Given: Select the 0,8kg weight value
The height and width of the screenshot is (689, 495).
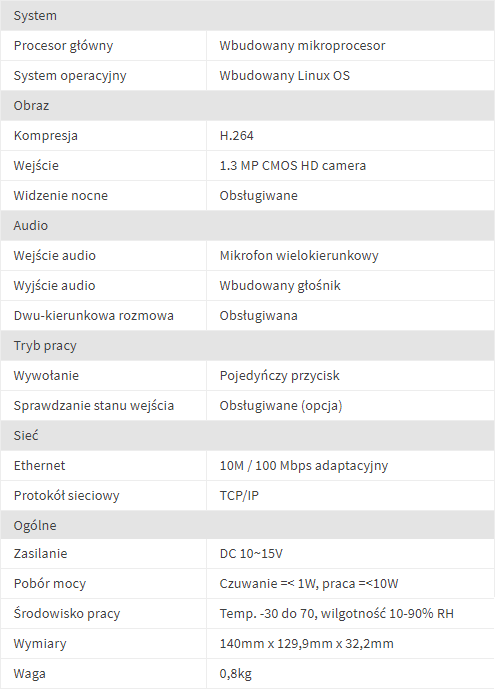Looking at the screenshot, I should click(235, 674).
